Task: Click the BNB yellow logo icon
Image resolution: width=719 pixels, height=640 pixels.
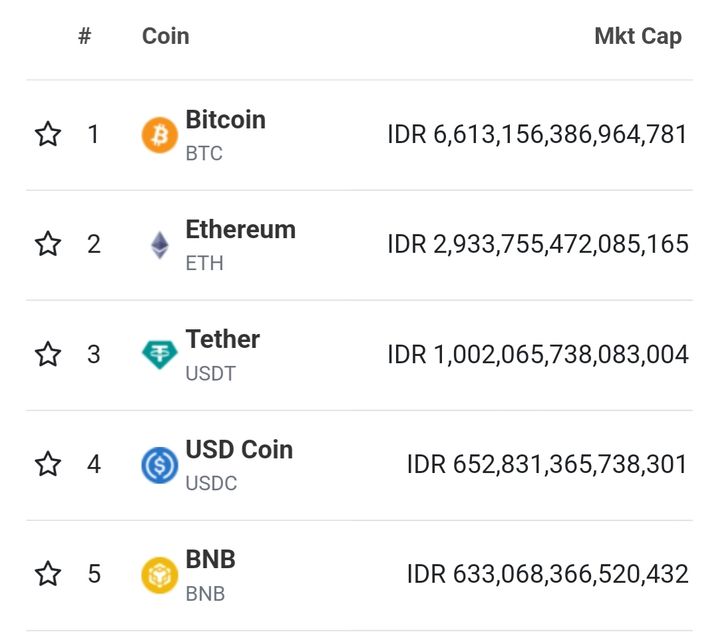Action: (x=159, y=575)
